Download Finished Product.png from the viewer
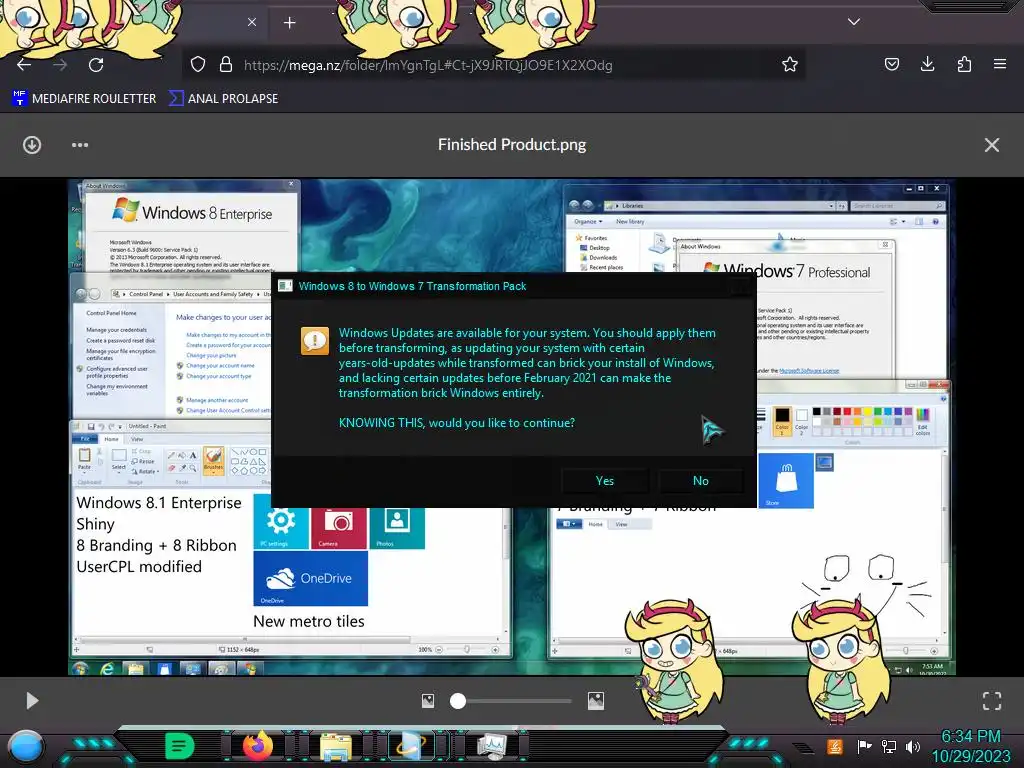This screenshot has height=768, width=1024. coord(32,145)
